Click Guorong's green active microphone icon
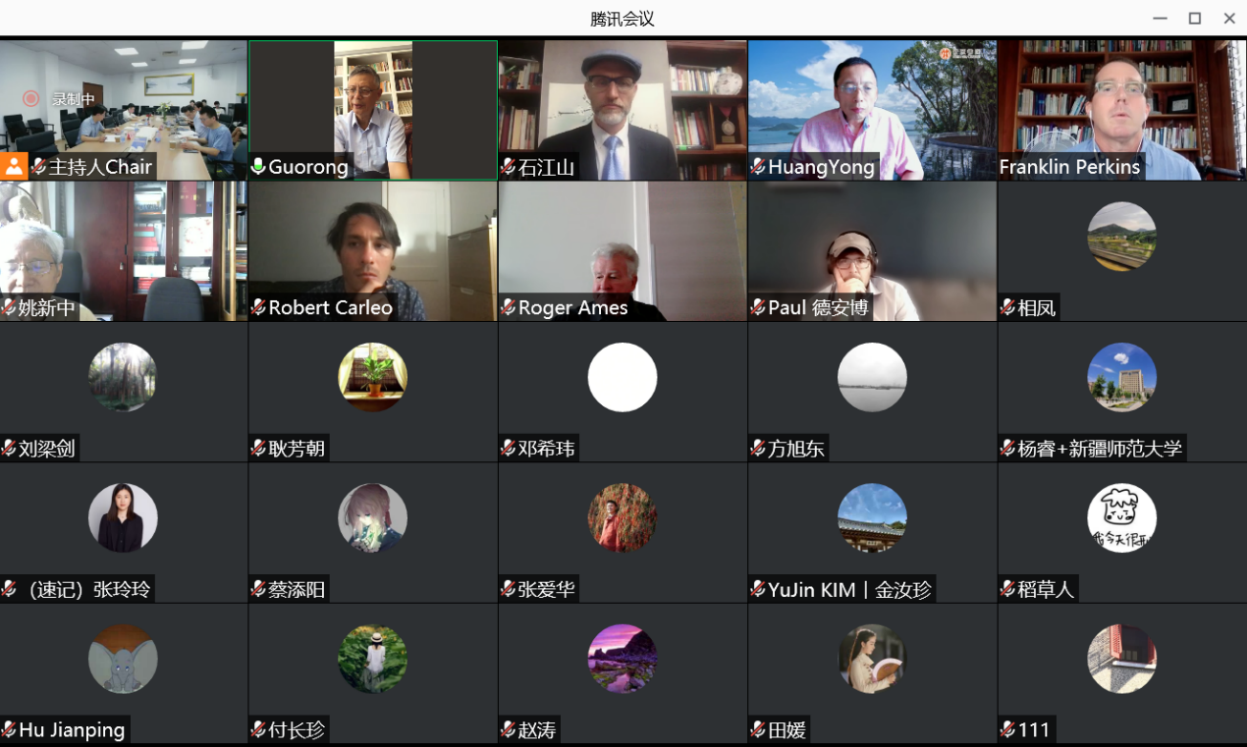This screenshot has height=747, width=1247. (258, 167)
